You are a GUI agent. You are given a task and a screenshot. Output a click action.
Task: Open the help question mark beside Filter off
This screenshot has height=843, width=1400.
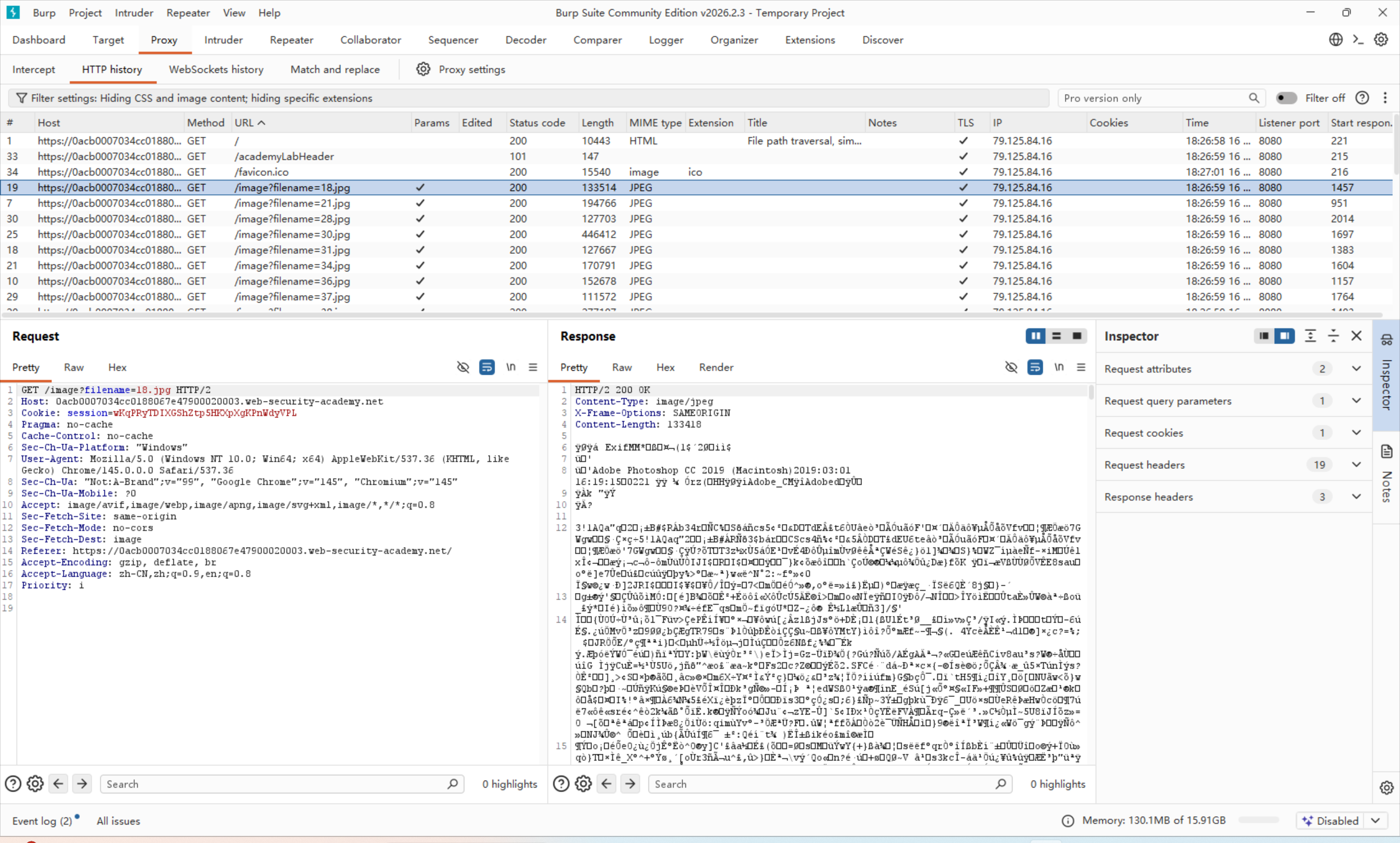click(1362, 98)
